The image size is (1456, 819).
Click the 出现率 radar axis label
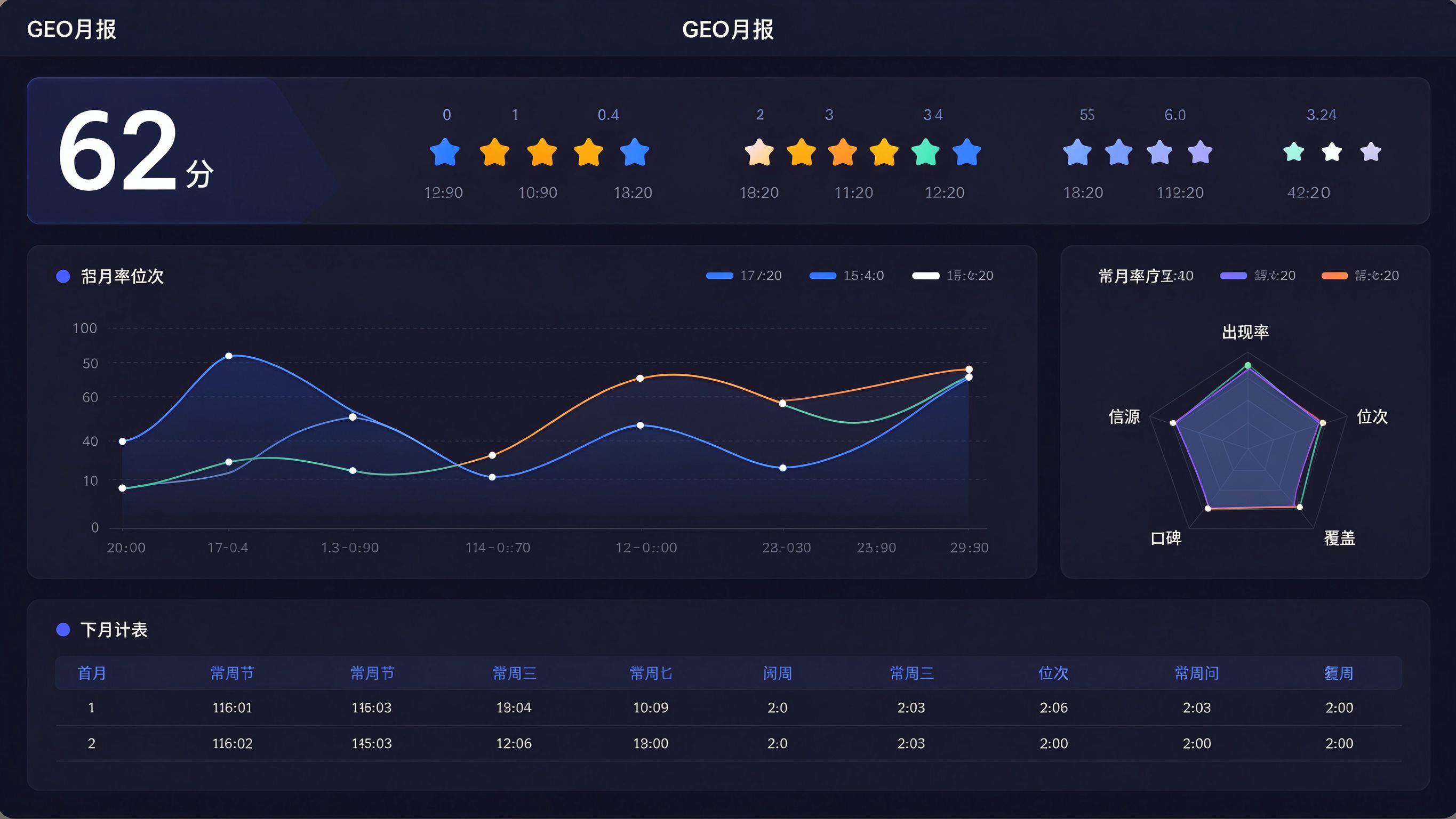click(x=1245, y=332)
